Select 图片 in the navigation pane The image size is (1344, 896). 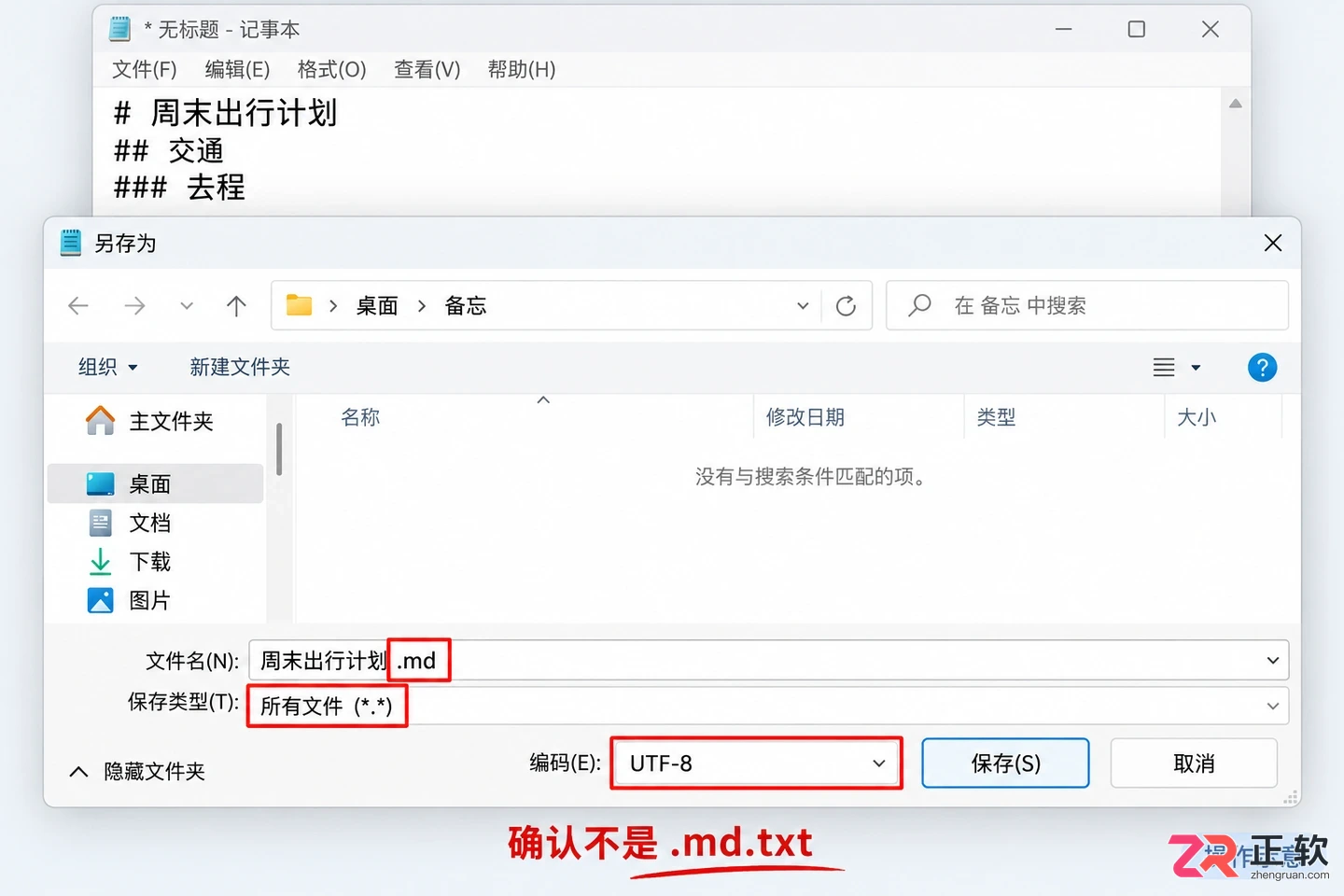click(x=156, y=600)
